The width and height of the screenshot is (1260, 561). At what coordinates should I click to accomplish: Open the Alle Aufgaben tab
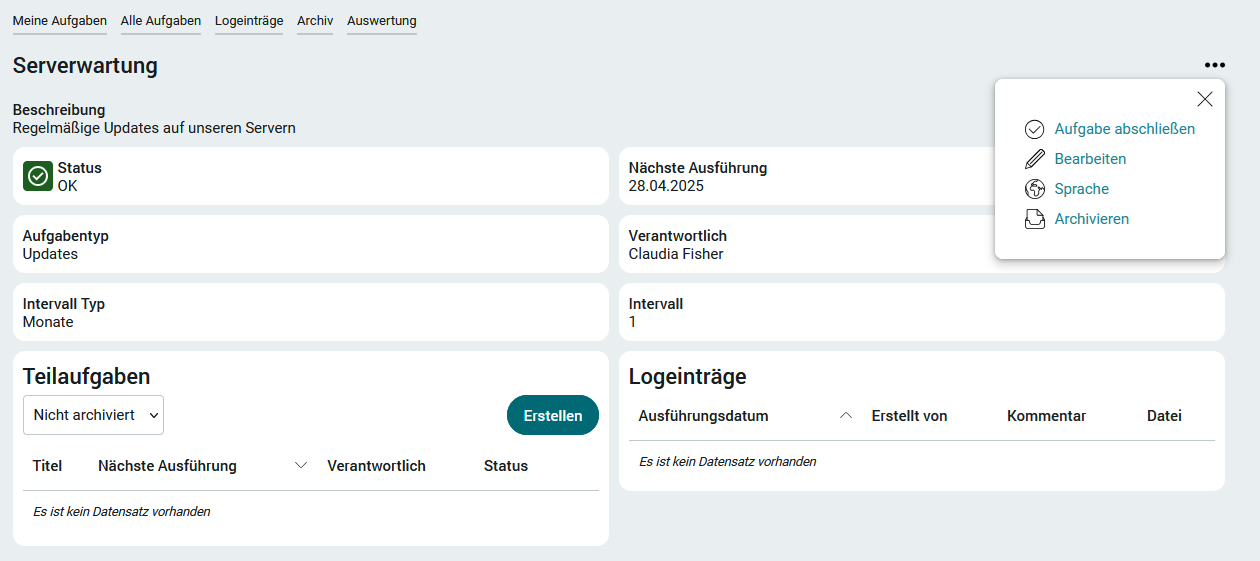tap(161, 21)
